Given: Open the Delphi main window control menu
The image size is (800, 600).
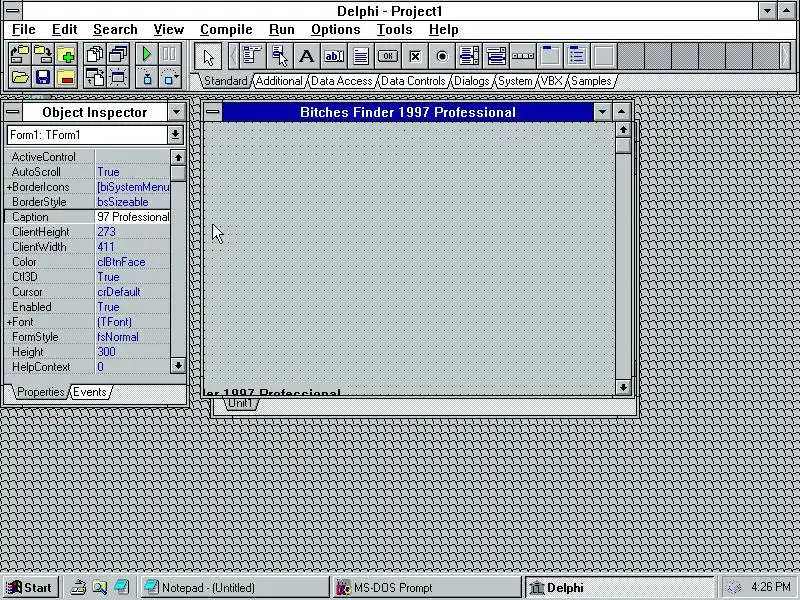Looking at the screenshot, I should [x=13, y=11].
